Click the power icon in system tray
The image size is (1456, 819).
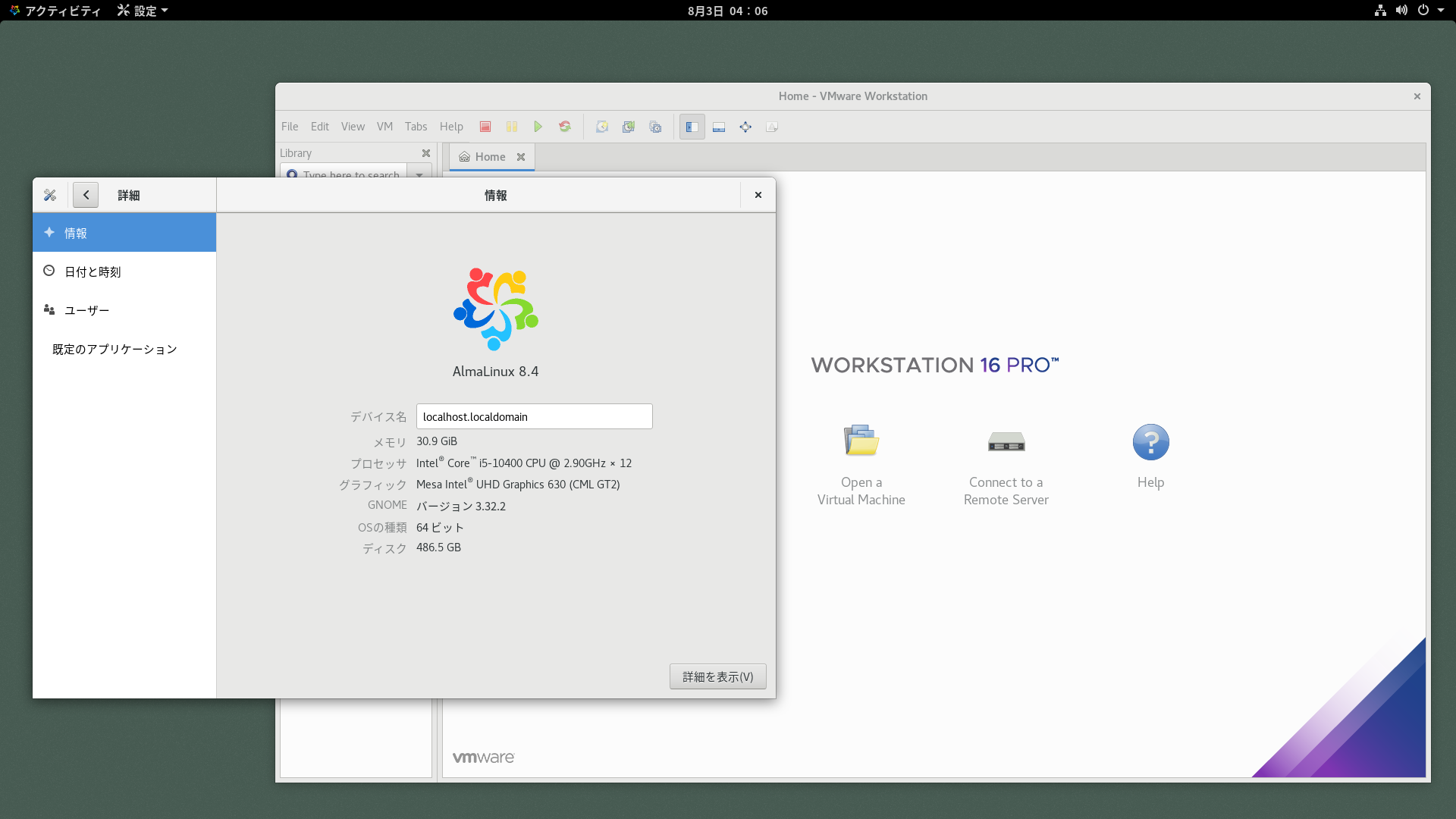point(1423,11)
